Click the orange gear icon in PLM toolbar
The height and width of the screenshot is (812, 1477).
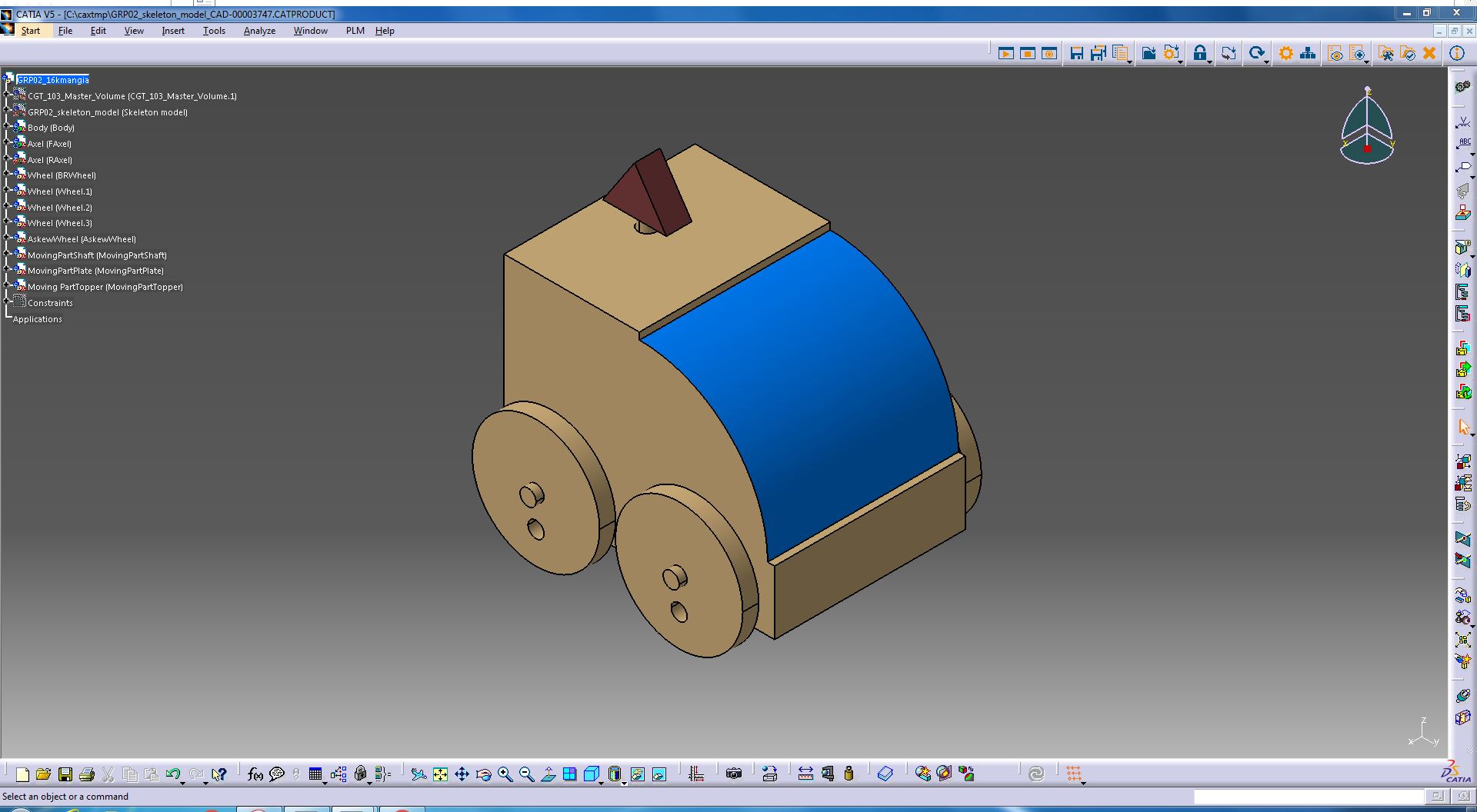[x=1285, y=53]
